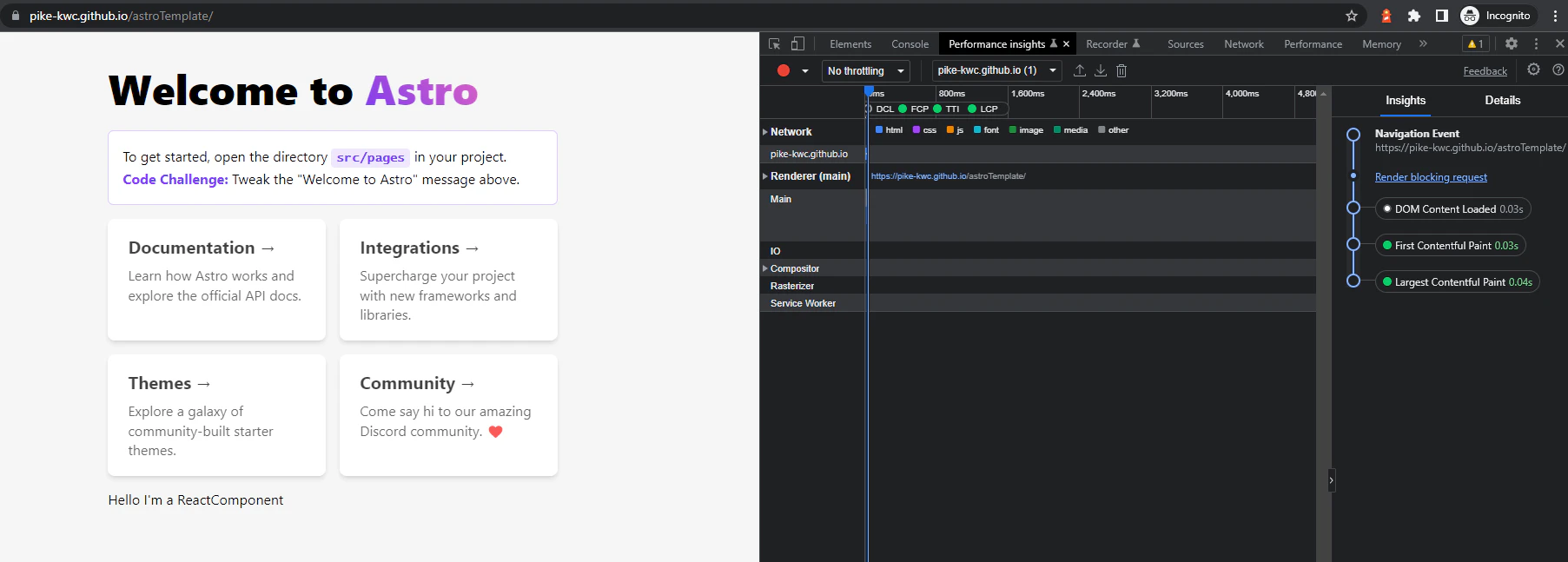Open the Chrome extensions puzzle icon
The image size is (1568, 562).
point(1414,16)
